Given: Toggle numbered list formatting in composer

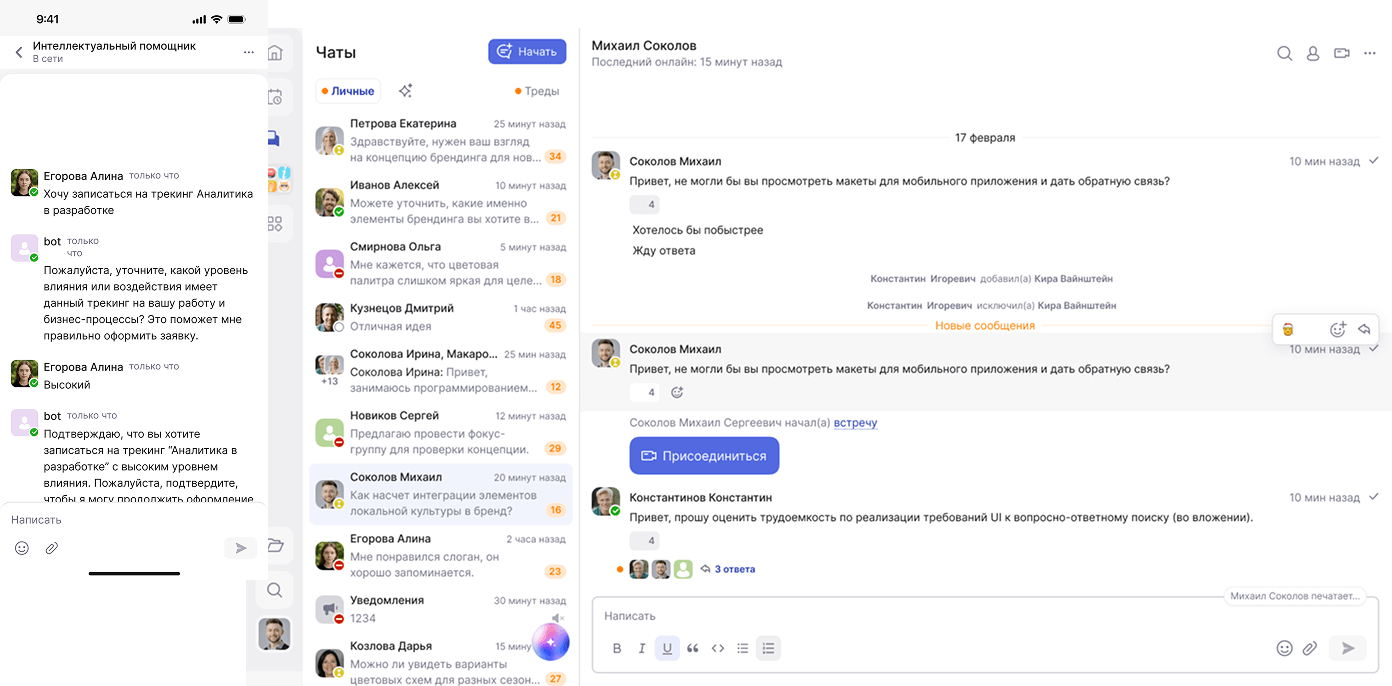Looking at the screenshot, I should pyautogui.click(x=768, y=648).
